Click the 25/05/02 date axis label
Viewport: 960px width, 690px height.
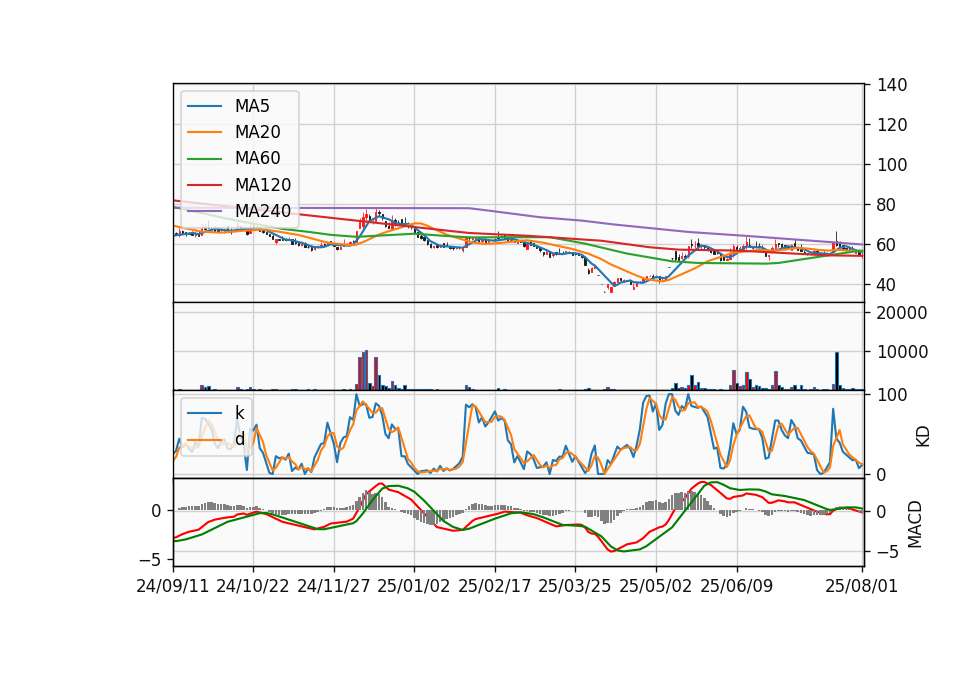[x=656, y=586]
